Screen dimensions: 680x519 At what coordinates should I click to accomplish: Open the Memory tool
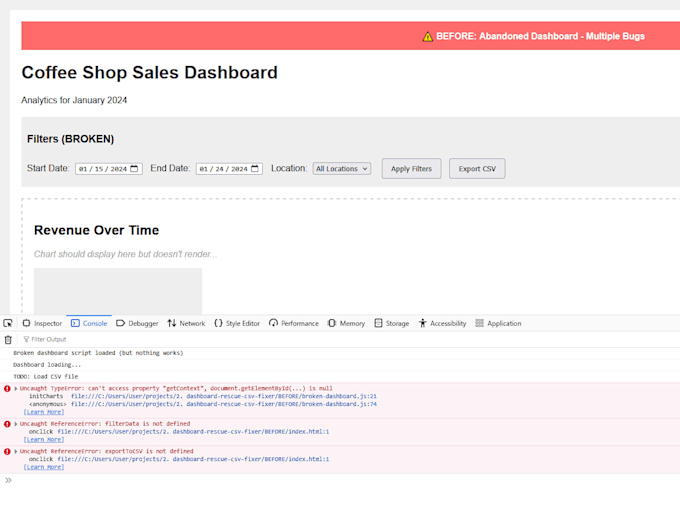tap(346, 323)
